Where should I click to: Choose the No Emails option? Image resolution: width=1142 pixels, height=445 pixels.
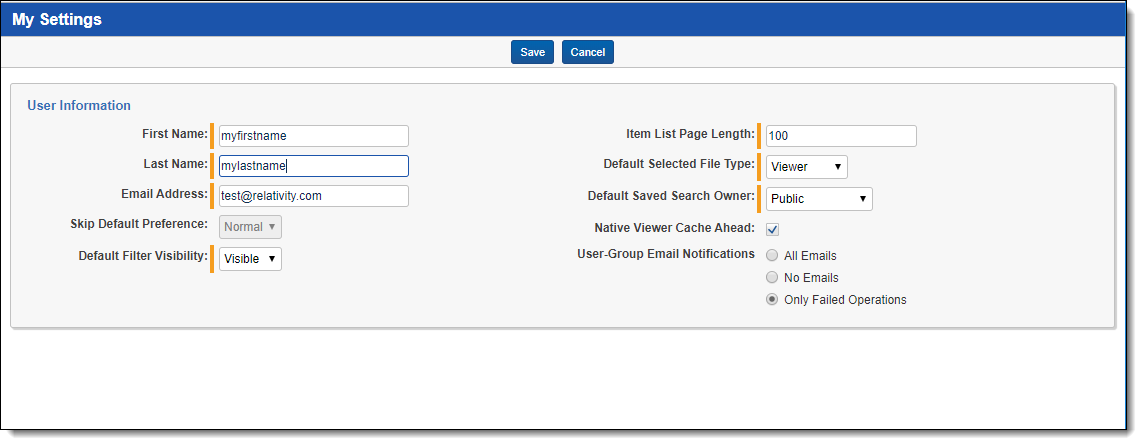tap(772, 278)
